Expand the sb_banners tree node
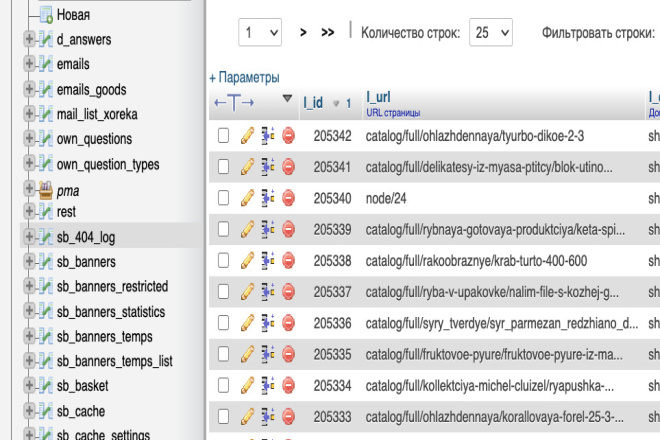 (29, 261)
